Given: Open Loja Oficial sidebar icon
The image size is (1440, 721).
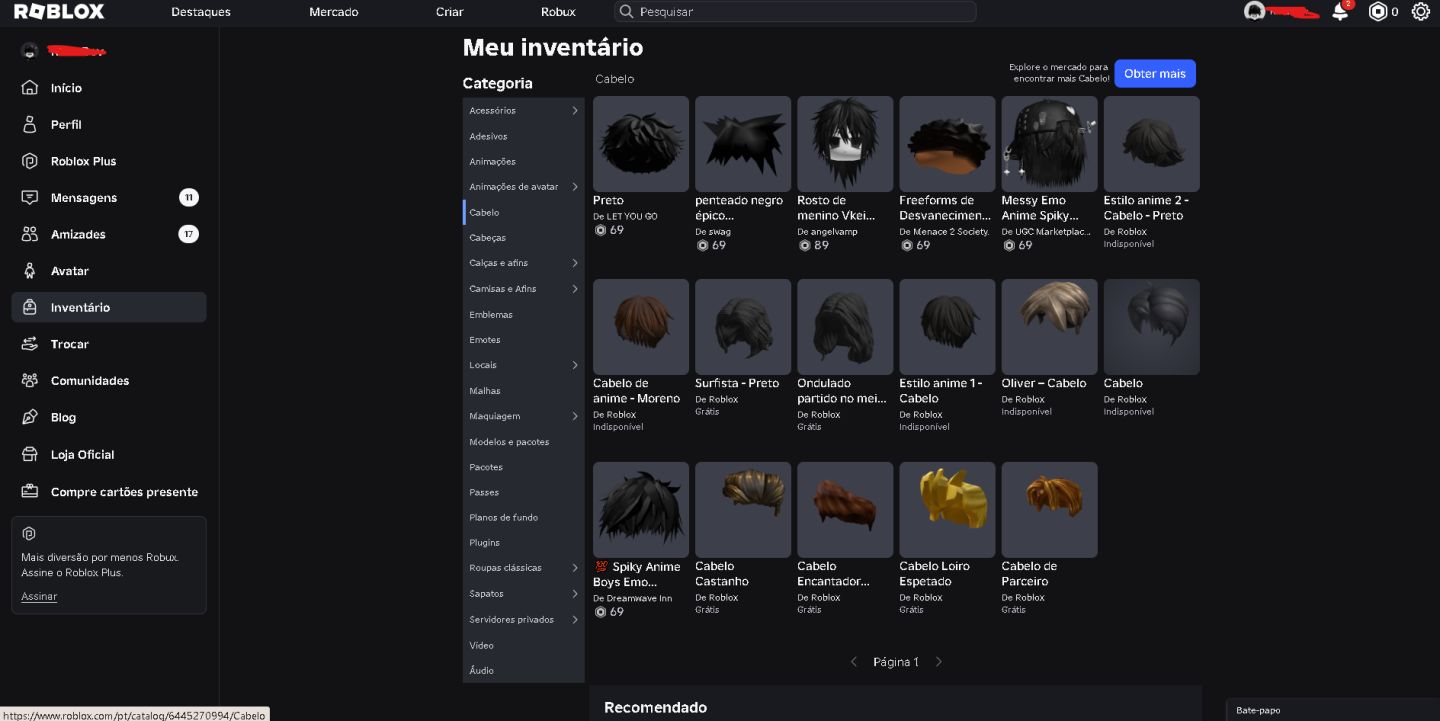Looking at the screenshot, I should (30, 454).
